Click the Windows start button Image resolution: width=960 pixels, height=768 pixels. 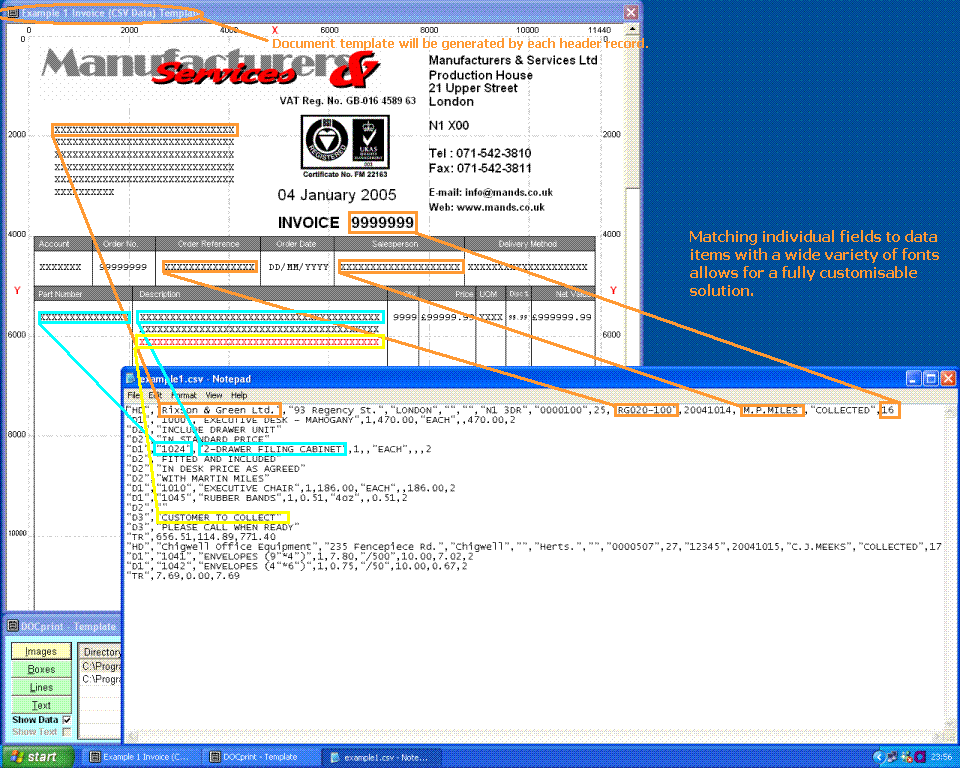37,757
